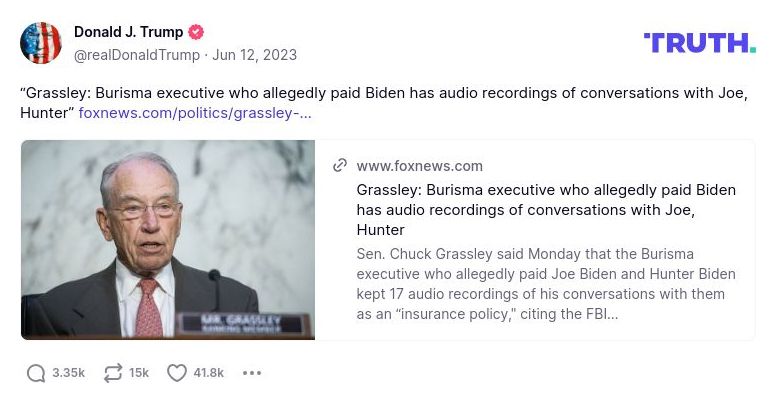
Task: Open Donald J. Trump profile name
Action: click(128, 32)
